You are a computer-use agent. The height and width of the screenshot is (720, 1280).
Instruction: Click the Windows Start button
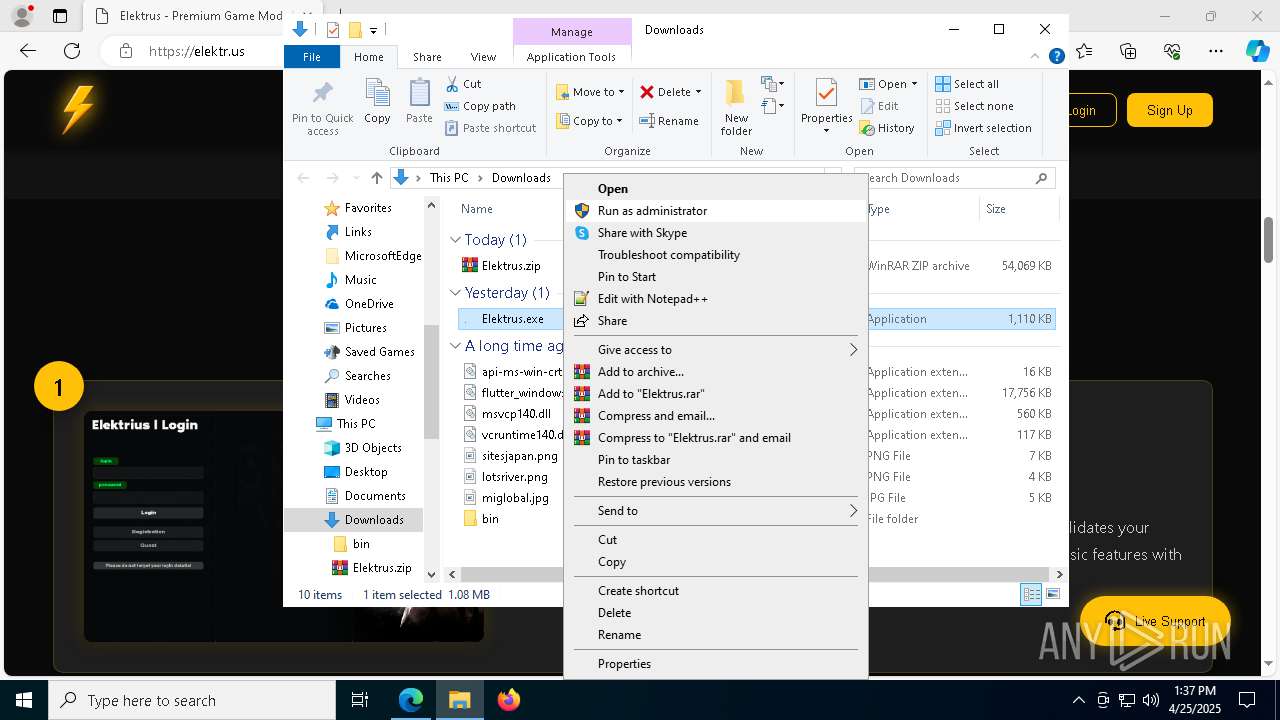point(24,700)
